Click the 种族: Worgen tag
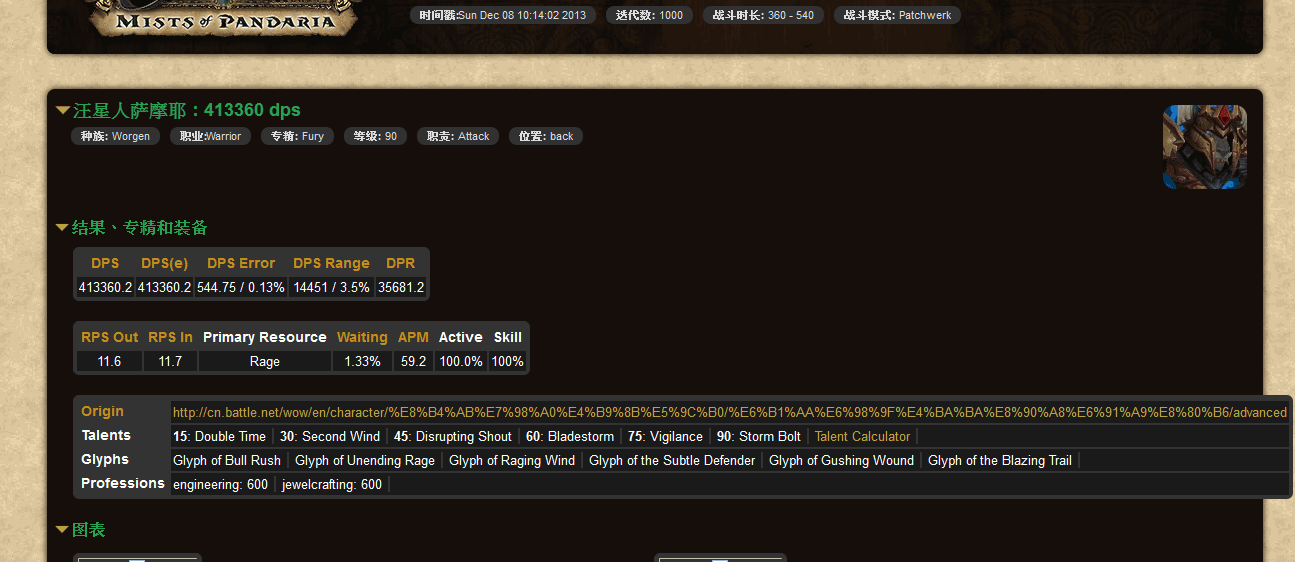1295x562 pixels. (x=115, y=136)
